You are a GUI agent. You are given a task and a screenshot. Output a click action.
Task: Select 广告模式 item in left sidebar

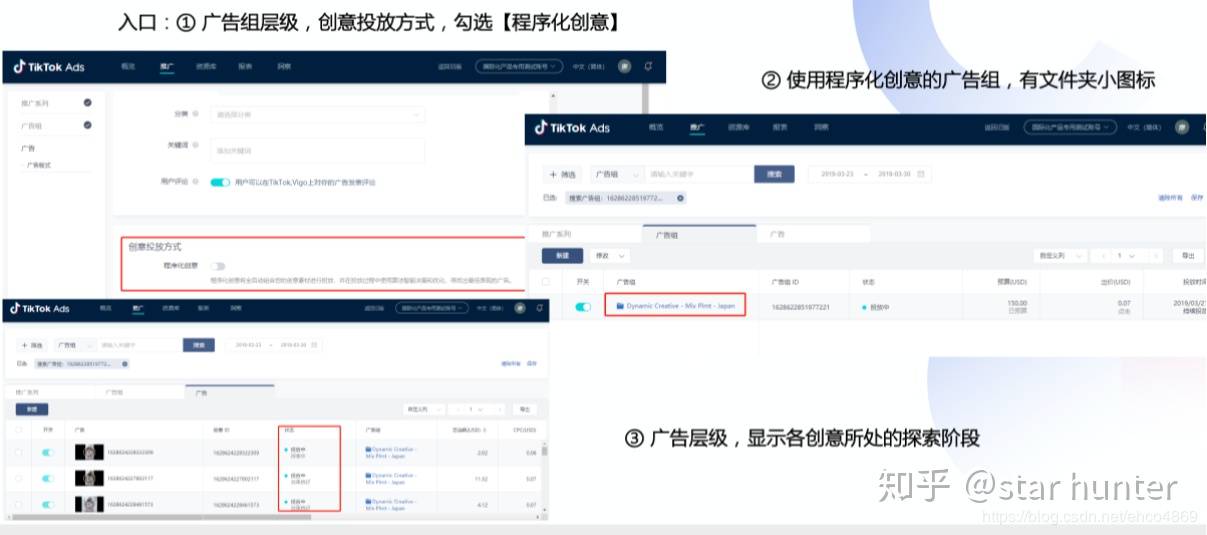pos(38,165)
